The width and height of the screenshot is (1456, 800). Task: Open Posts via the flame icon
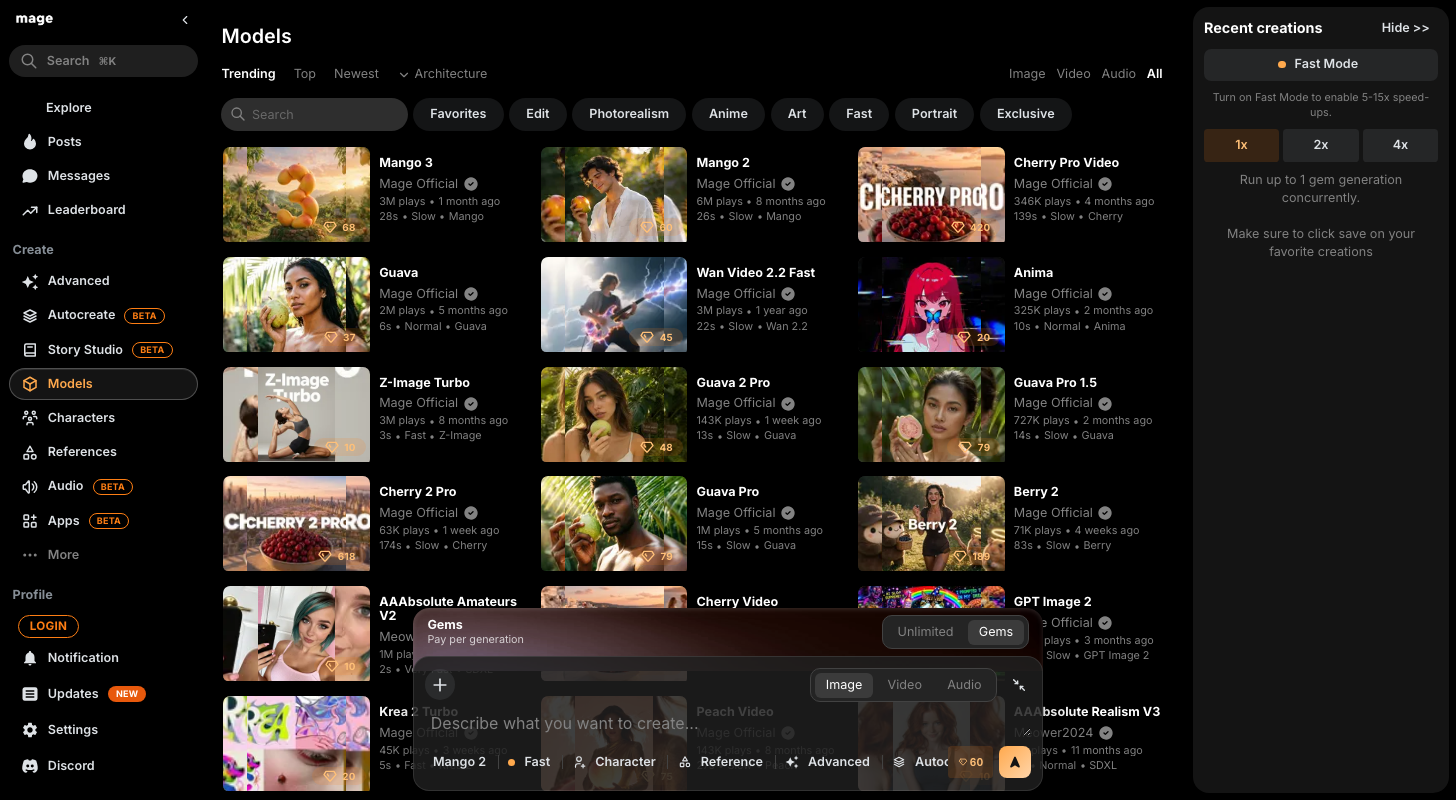pyautogui.click(x=30, y=142)
